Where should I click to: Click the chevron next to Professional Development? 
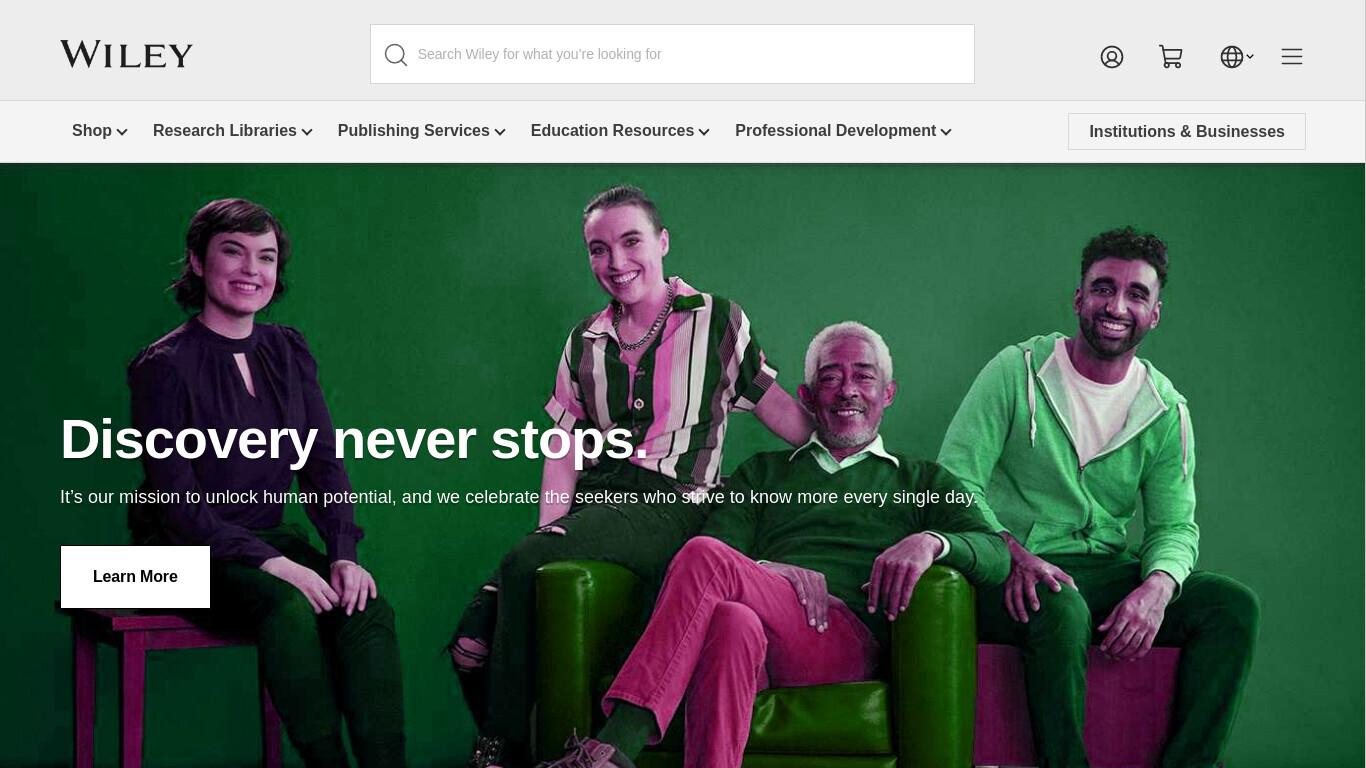point(946,132)
